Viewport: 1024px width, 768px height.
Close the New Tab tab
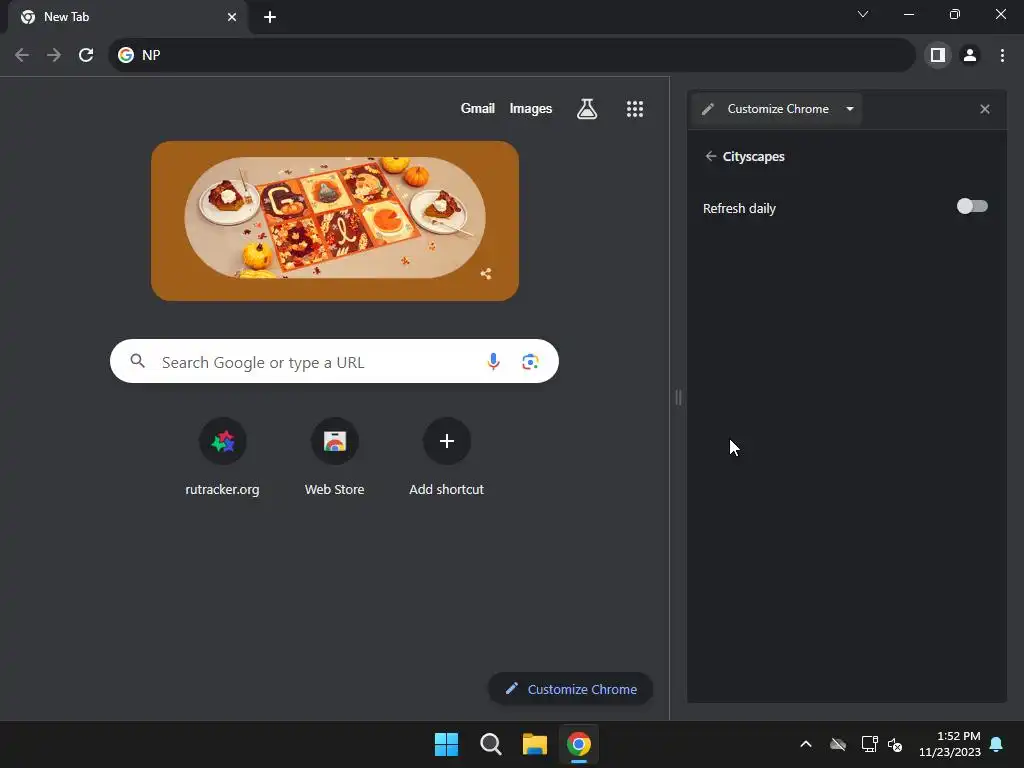pyautogui.click(x=232, y=17)
